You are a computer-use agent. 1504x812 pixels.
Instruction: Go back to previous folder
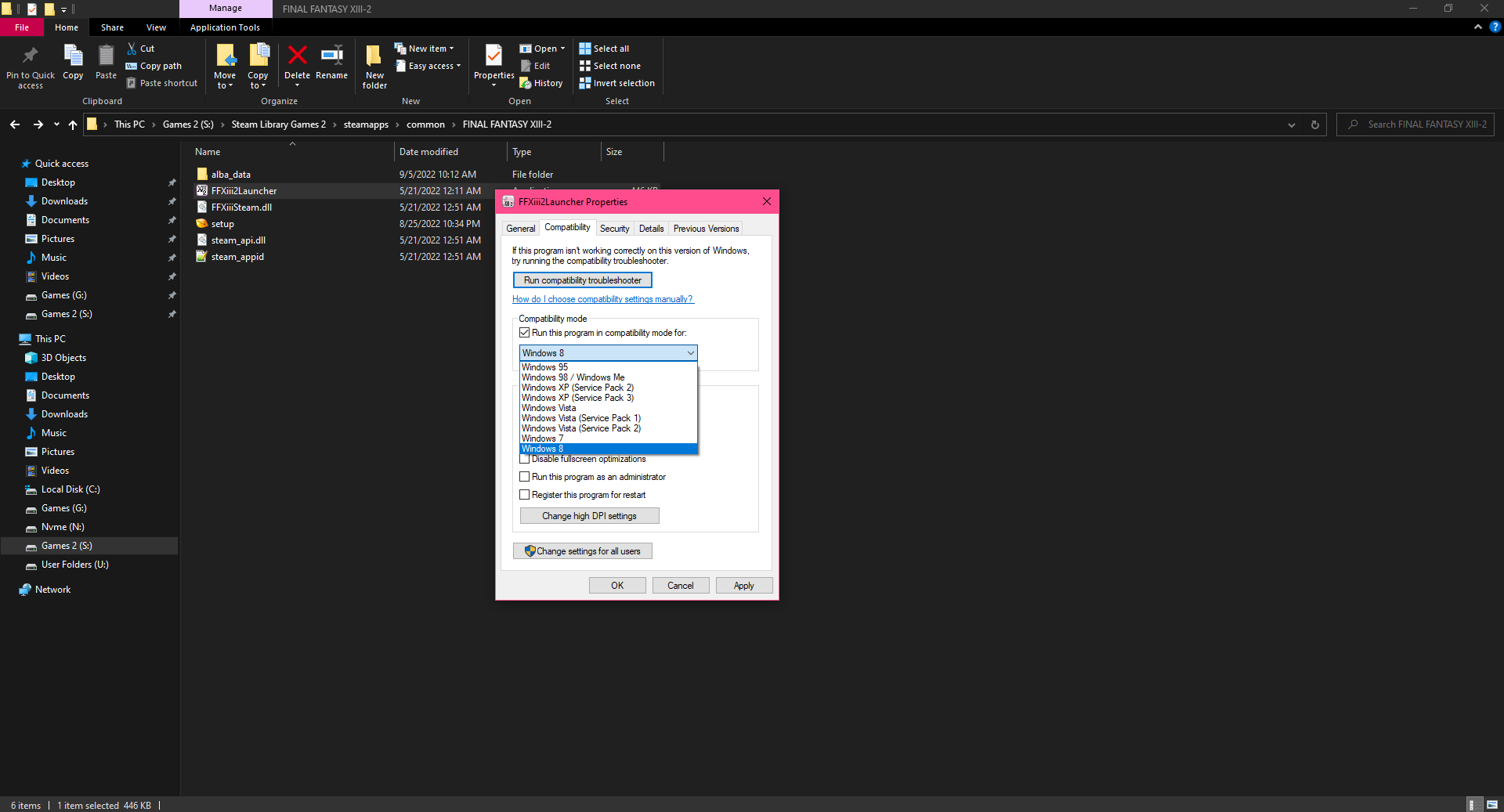[15, 125]
